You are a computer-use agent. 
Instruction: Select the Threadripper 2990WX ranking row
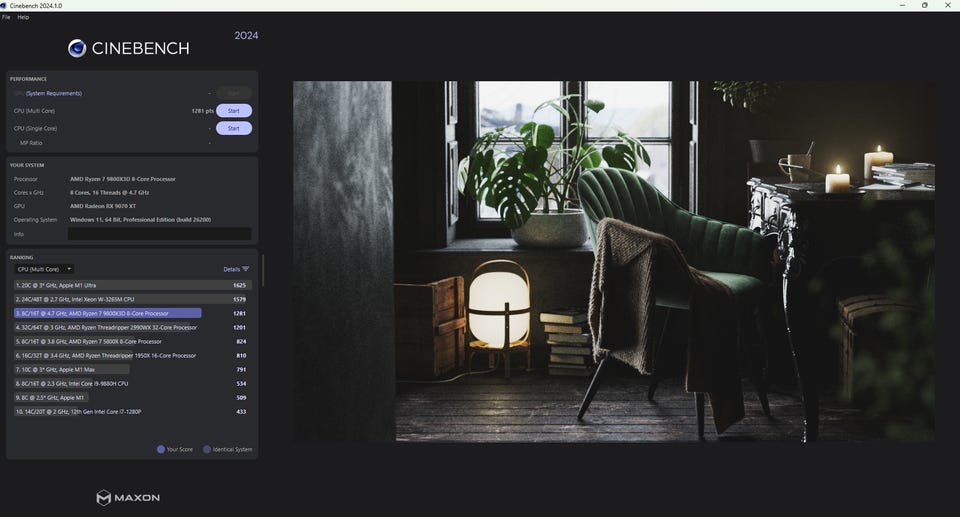[x=132, y=328]
